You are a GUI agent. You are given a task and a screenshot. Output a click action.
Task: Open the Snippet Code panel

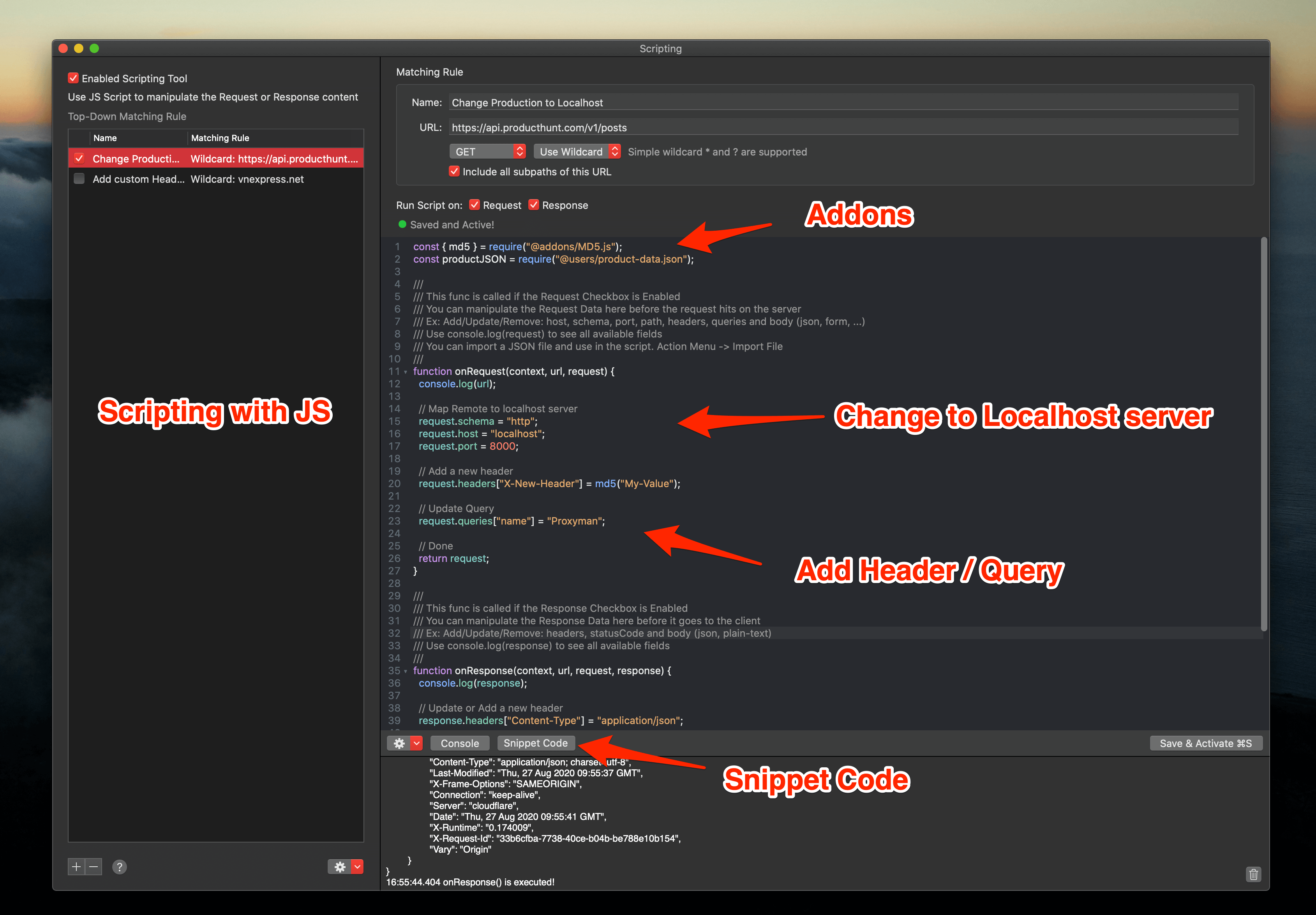click(x=535, y=743)
